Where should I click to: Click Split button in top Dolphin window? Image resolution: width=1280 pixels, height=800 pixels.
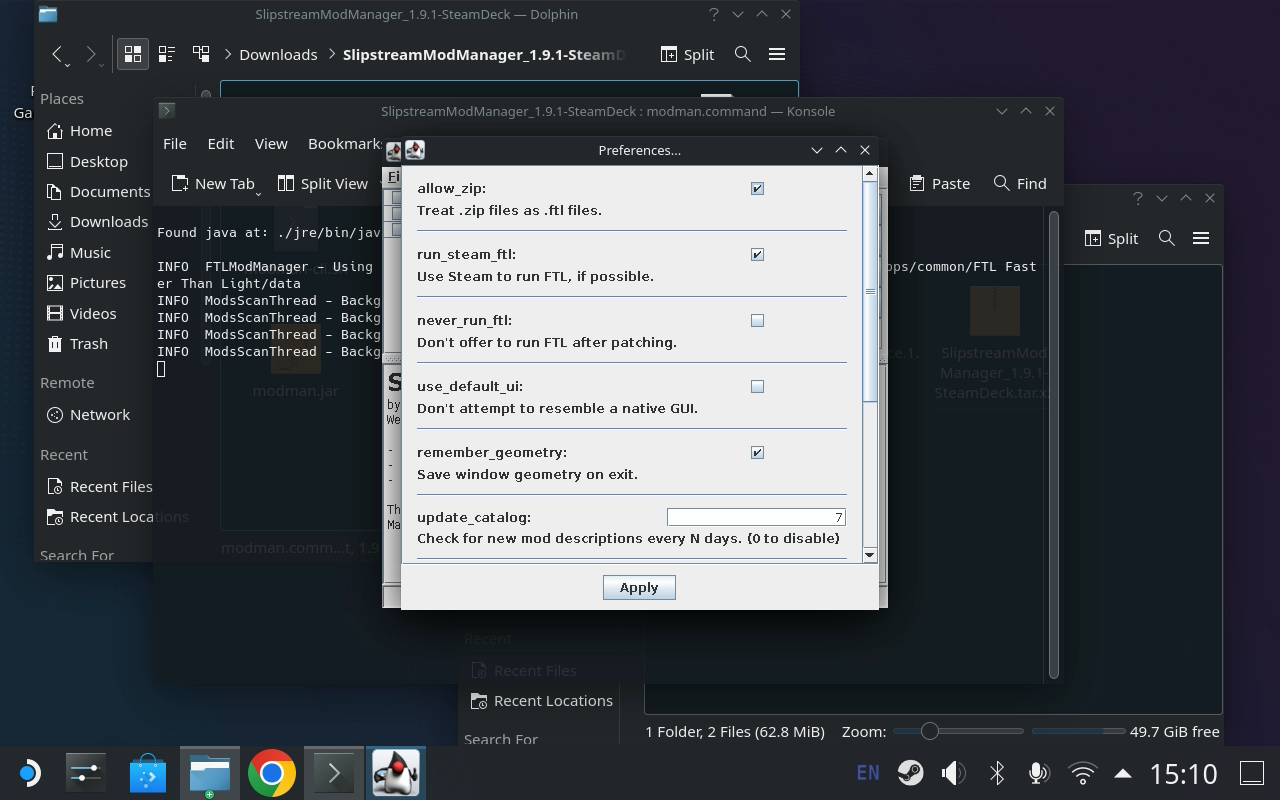687,54
